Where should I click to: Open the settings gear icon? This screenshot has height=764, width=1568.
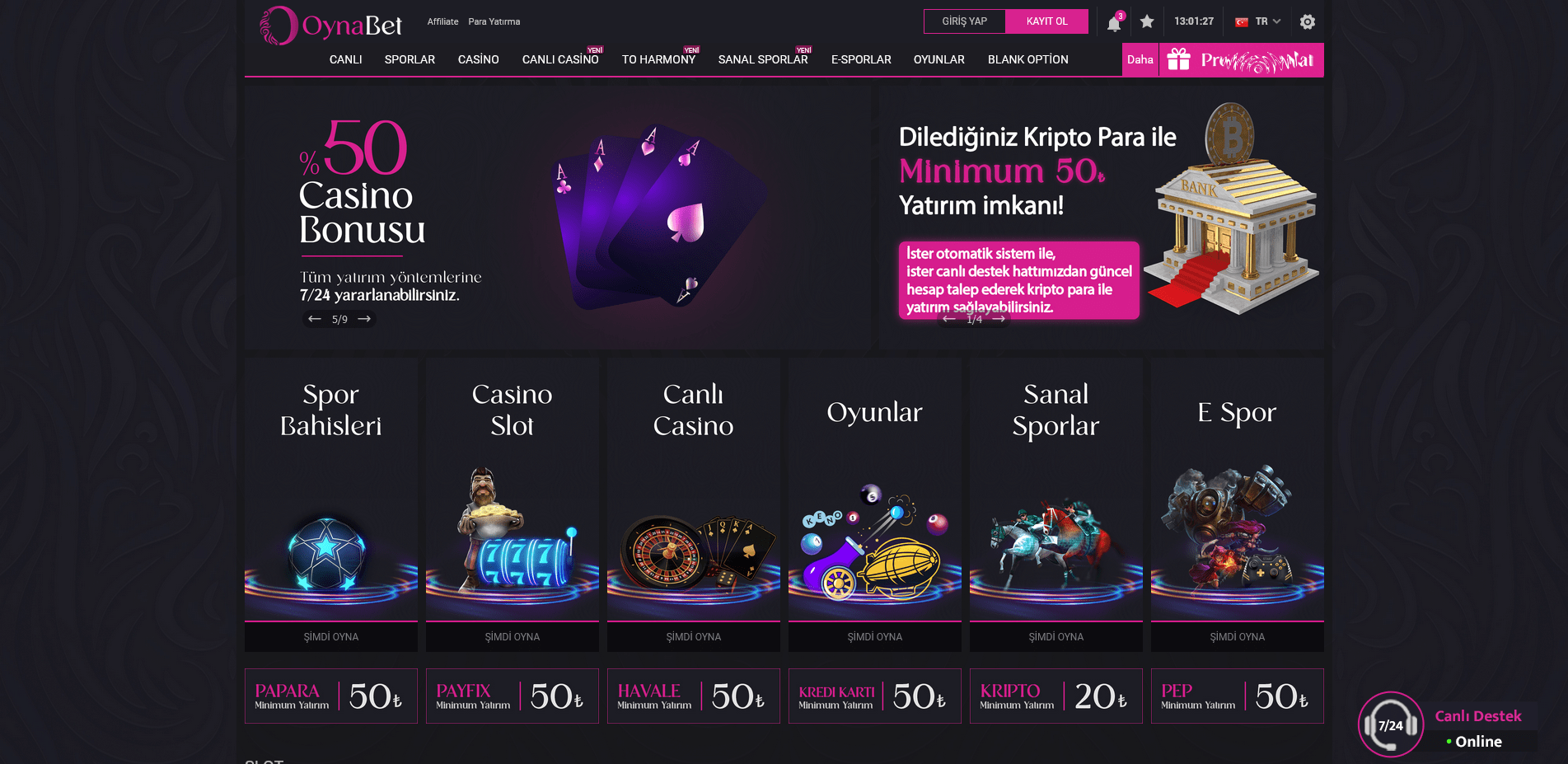coord(1308,22)
